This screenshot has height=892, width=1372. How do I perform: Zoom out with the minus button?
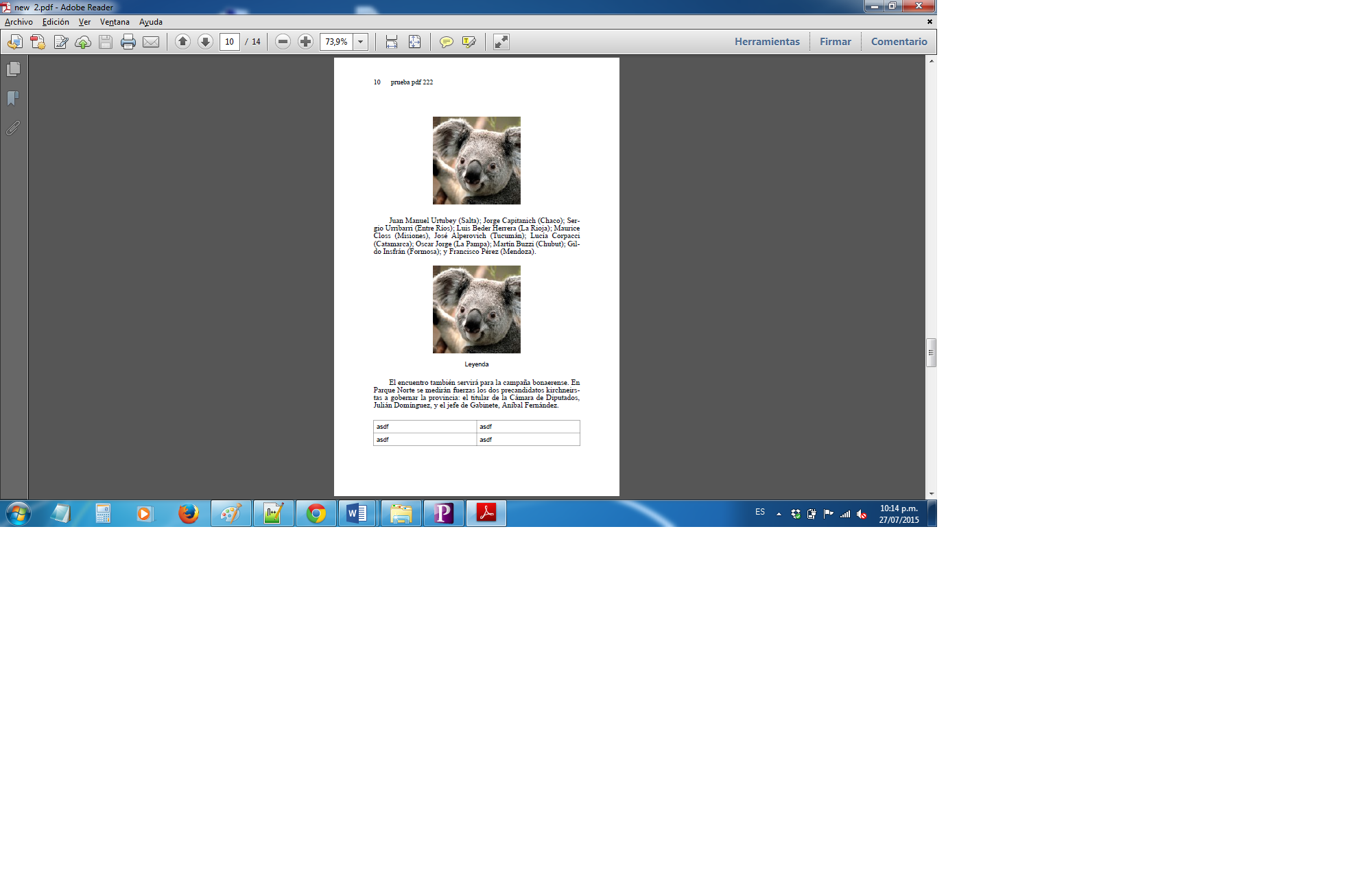(283, 42)
